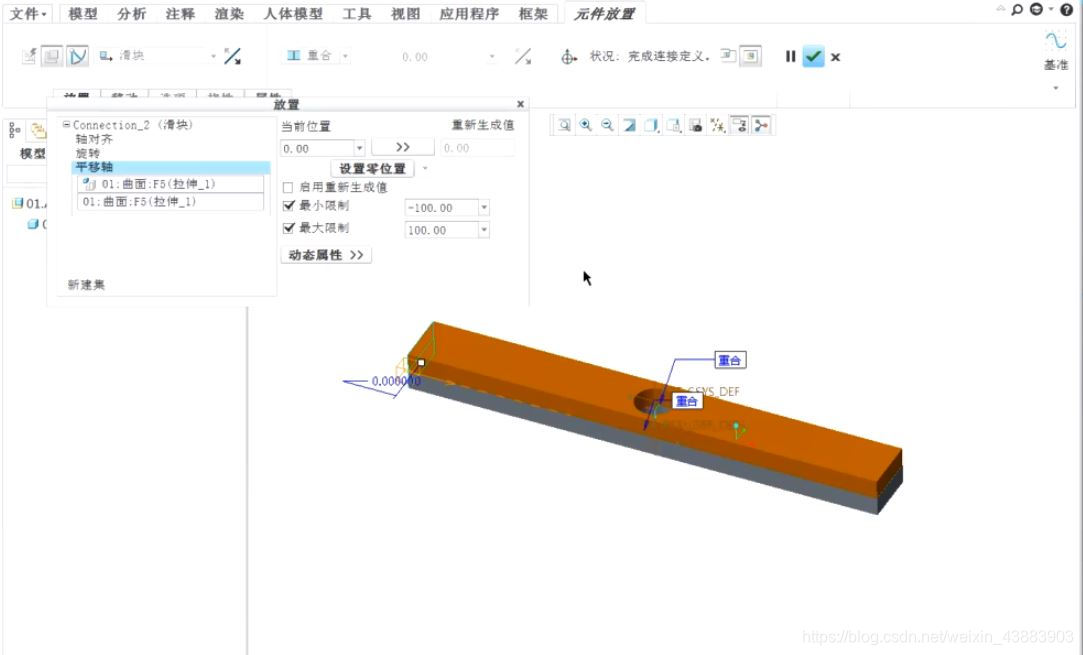This screenshot has width=1083, height=655.
Task: Accept the component placement with green checkmark
Action: tap(814, 57)
